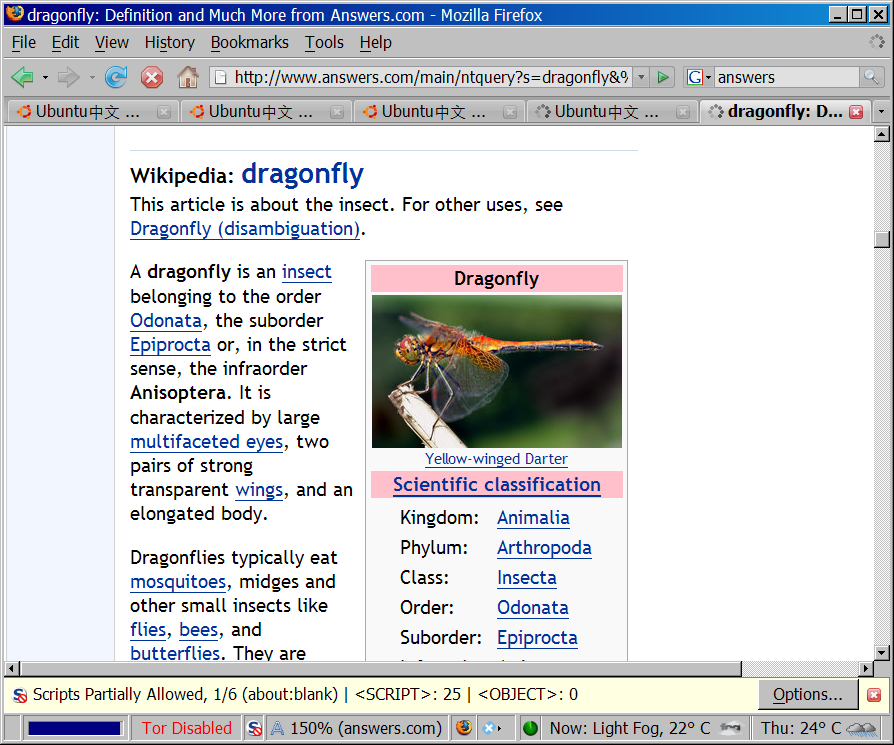Open the insect link
This screenshot has width=894, height=745.
click(307, 272)
